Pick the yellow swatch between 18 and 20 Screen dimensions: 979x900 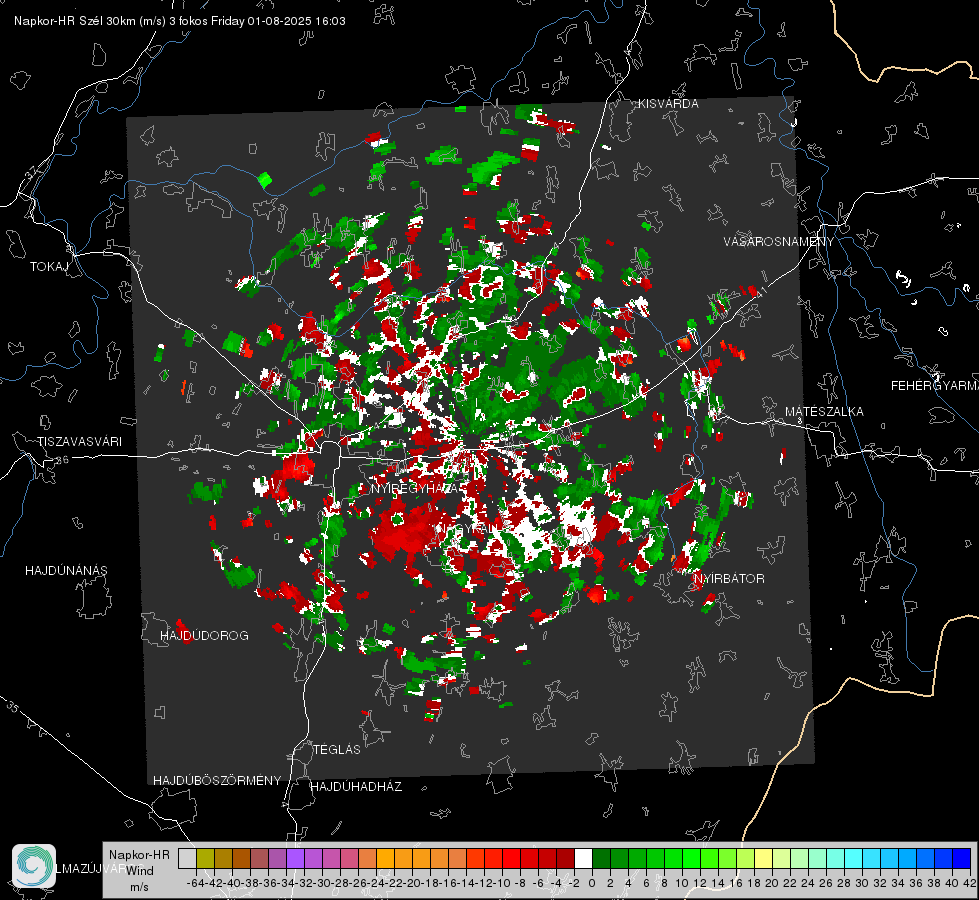click(764, 858)
